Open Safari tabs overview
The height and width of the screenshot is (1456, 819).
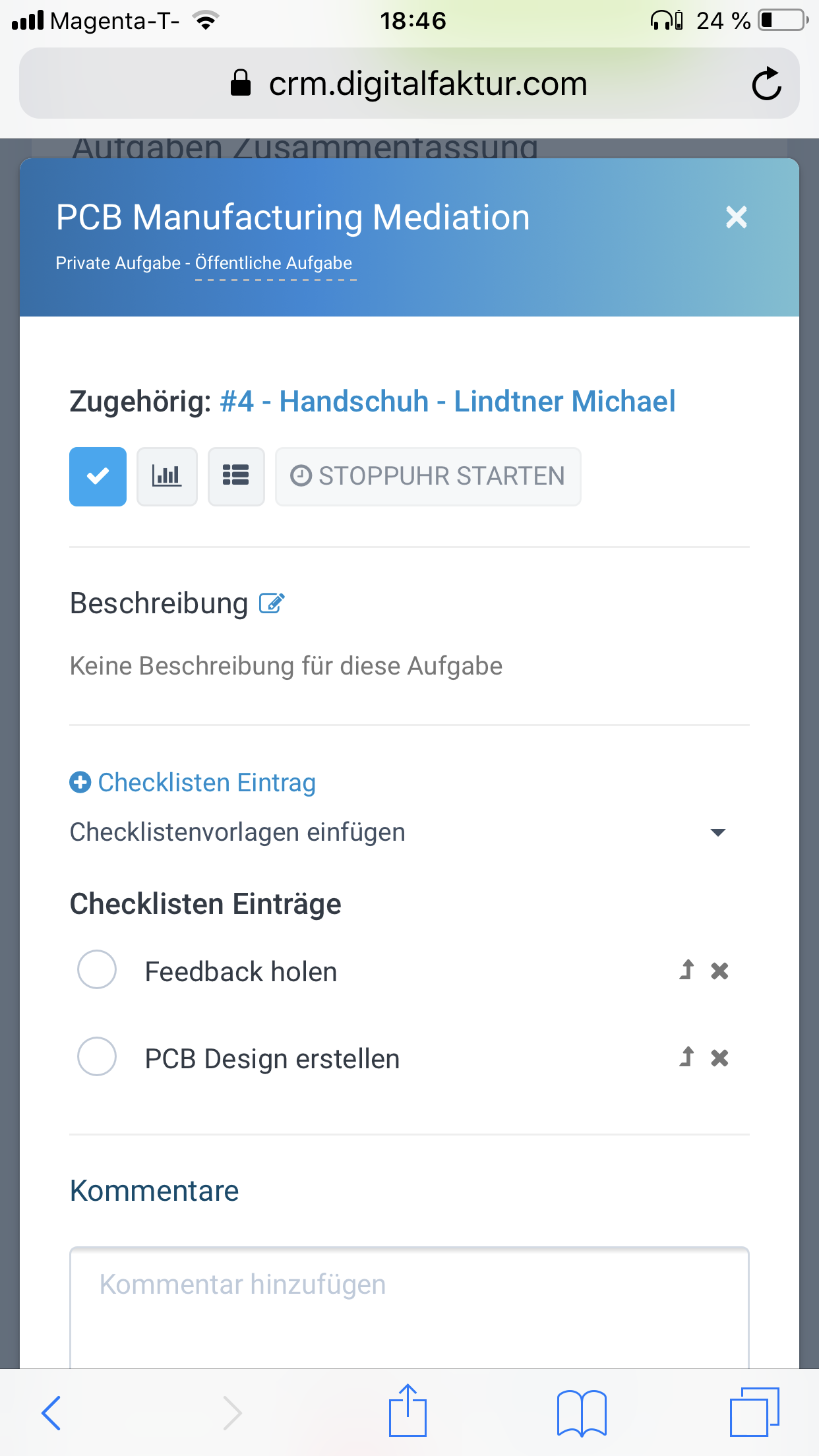tap(754, 1412)
